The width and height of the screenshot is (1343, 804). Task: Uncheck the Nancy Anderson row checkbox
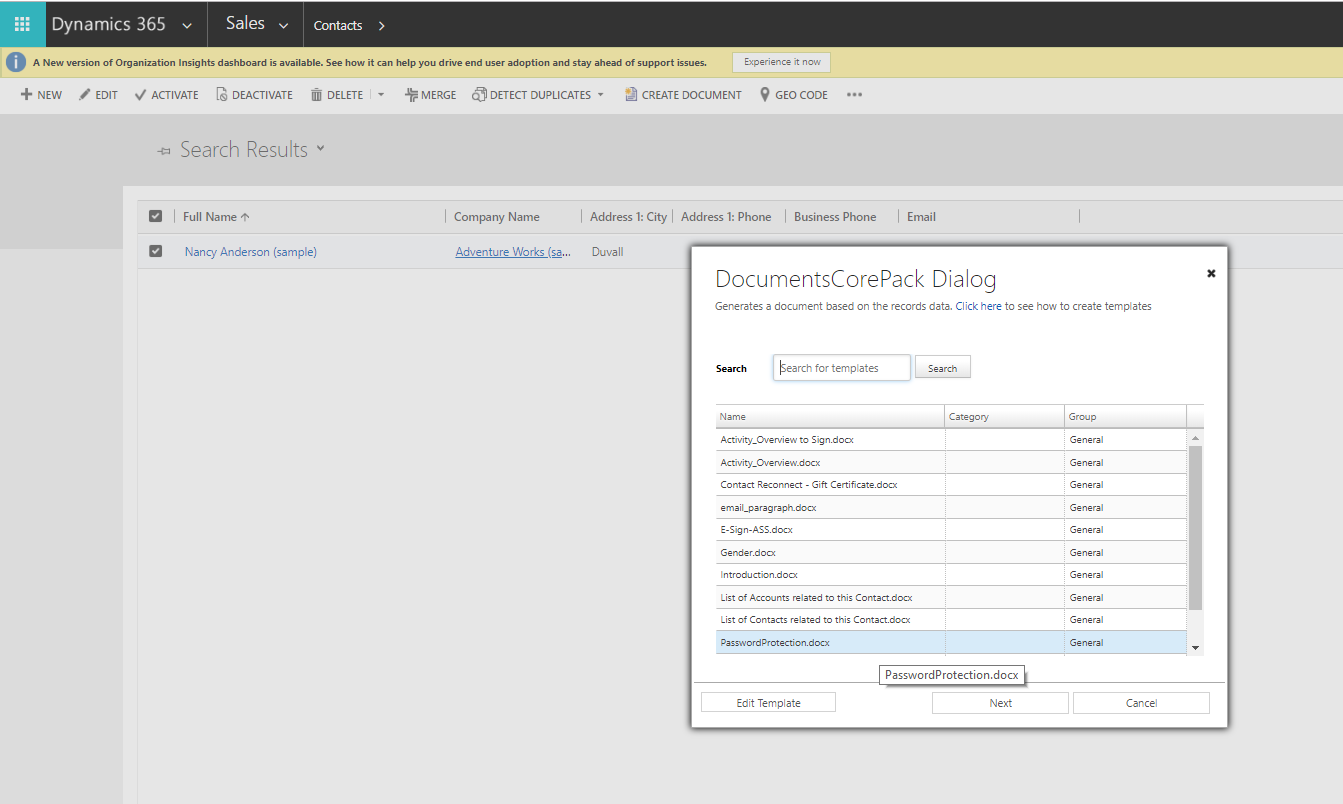(x=155, y=251)
